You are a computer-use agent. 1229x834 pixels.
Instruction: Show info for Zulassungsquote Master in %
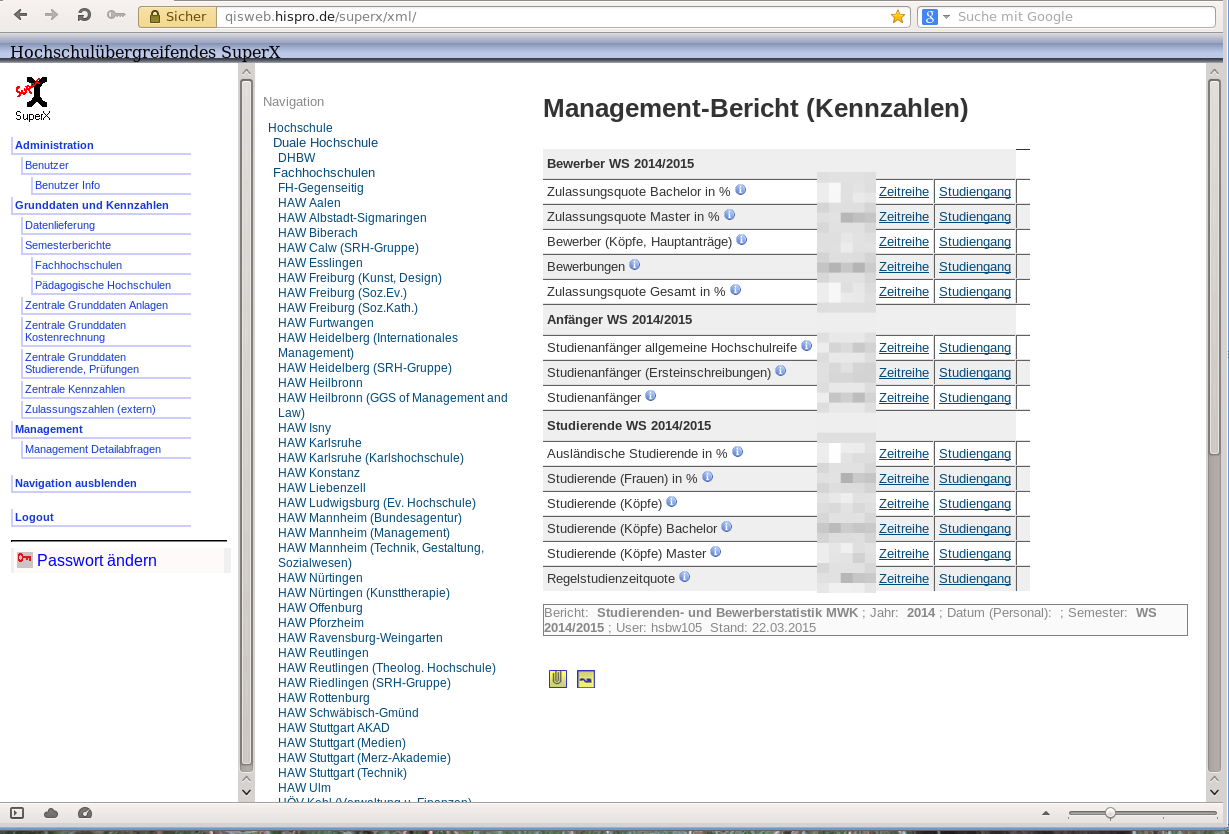[729, 215]
